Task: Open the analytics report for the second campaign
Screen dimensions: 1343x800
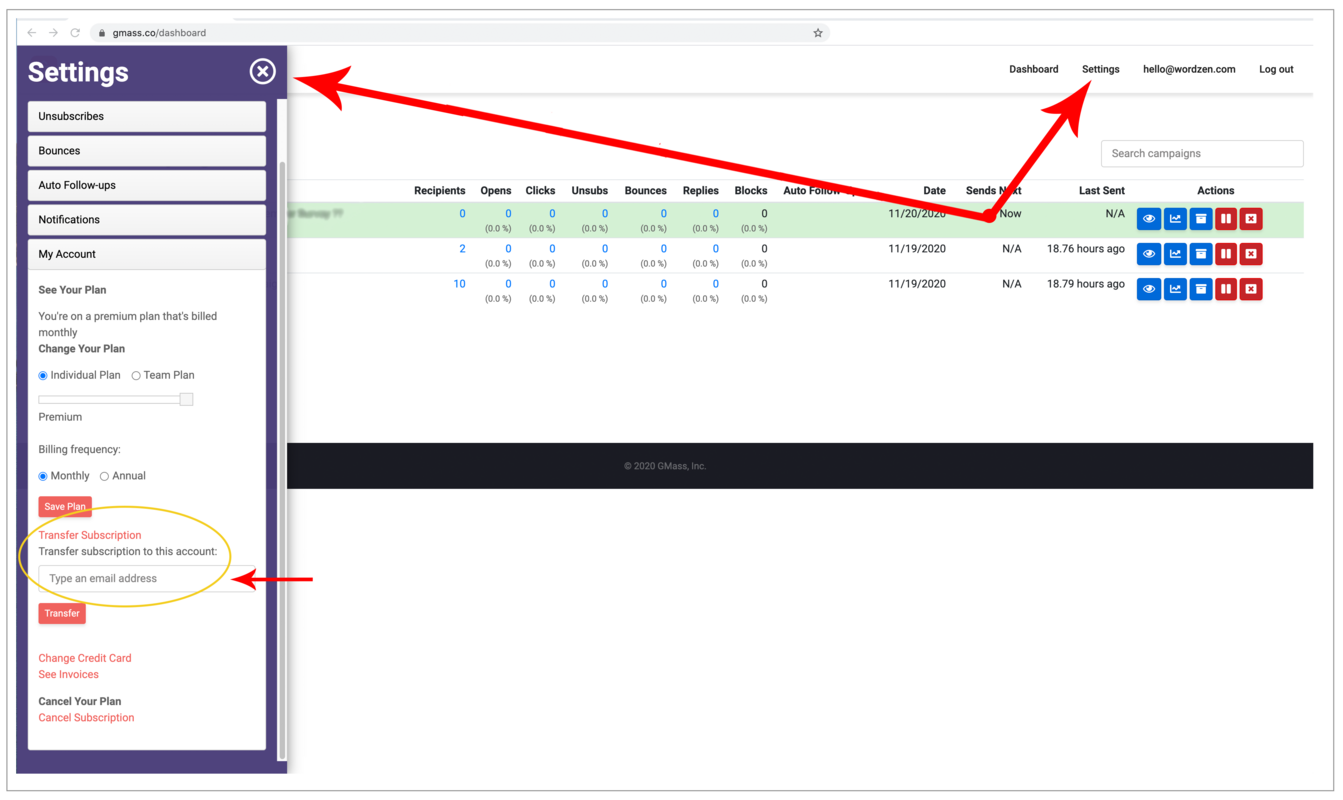Action: (x=1174, y=253)
